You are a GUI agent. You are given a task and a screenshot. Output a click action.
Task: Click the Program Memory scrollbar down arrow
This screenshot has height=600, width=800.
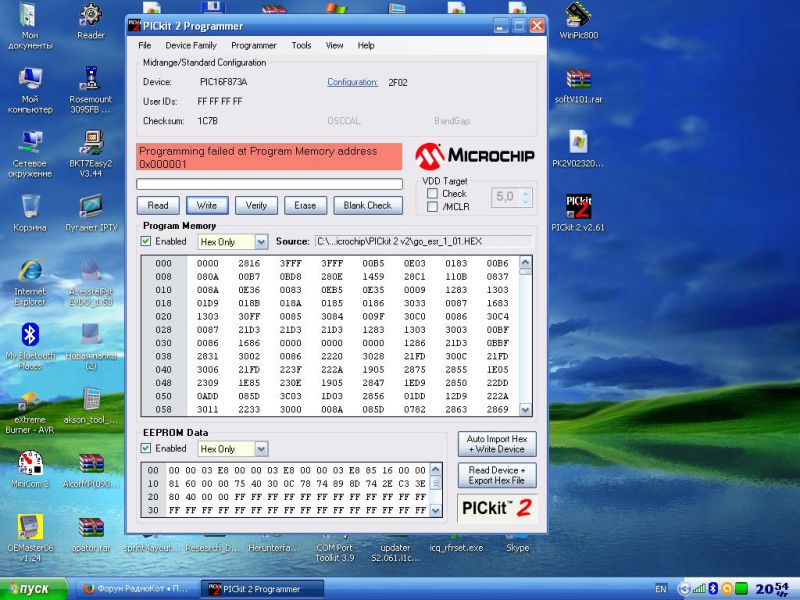coord(525,410)
